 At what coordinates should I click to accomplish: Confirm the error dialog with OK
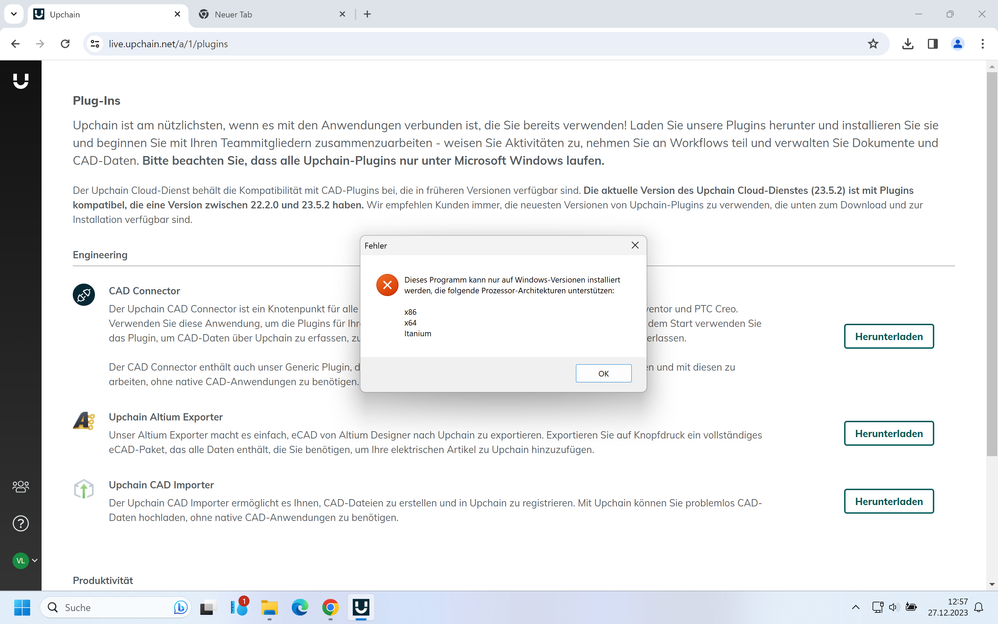coord(603,374)
